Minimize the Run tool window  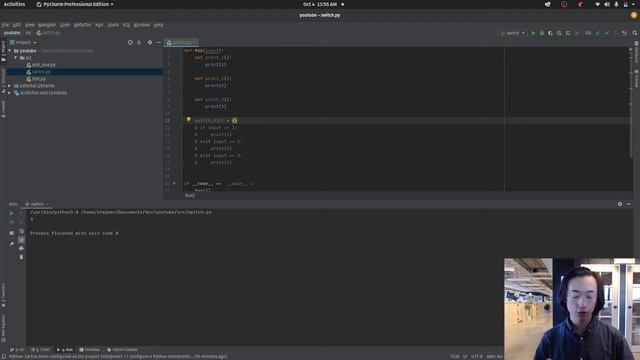coord(629,204)
